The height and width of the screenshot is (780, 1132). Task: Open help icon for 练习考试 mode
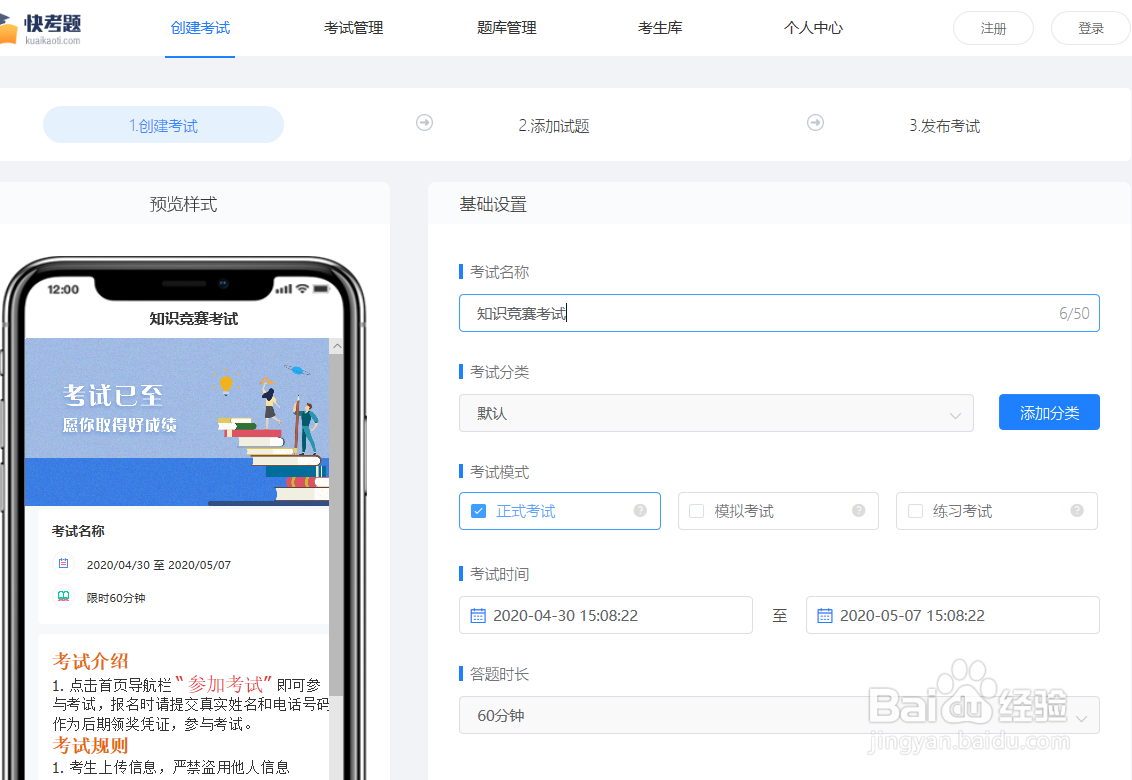pyautogui.click(x=1076, y=511)
